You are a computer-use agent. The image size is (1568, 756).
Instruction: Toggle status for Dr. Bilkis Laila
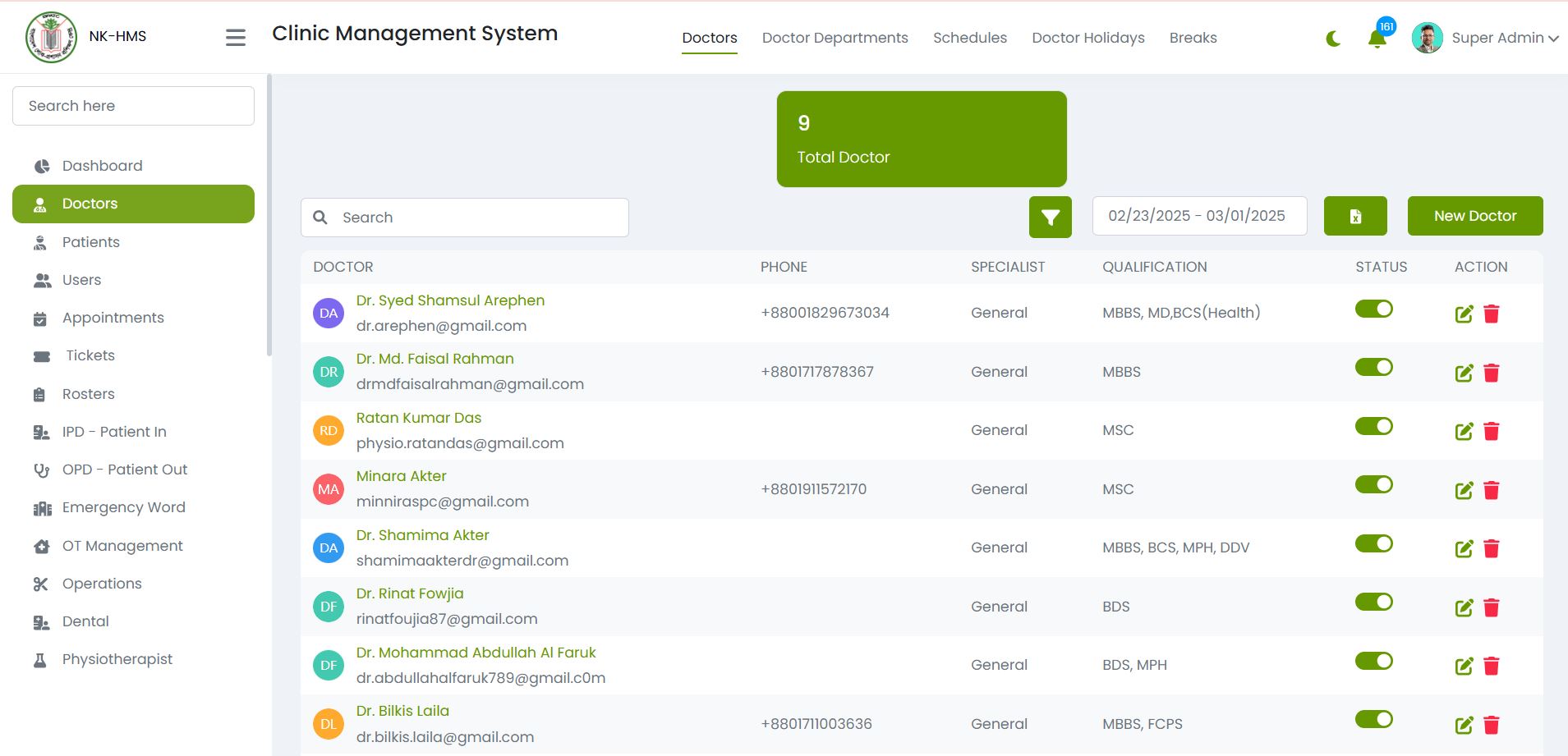[x=1374, y=719]
